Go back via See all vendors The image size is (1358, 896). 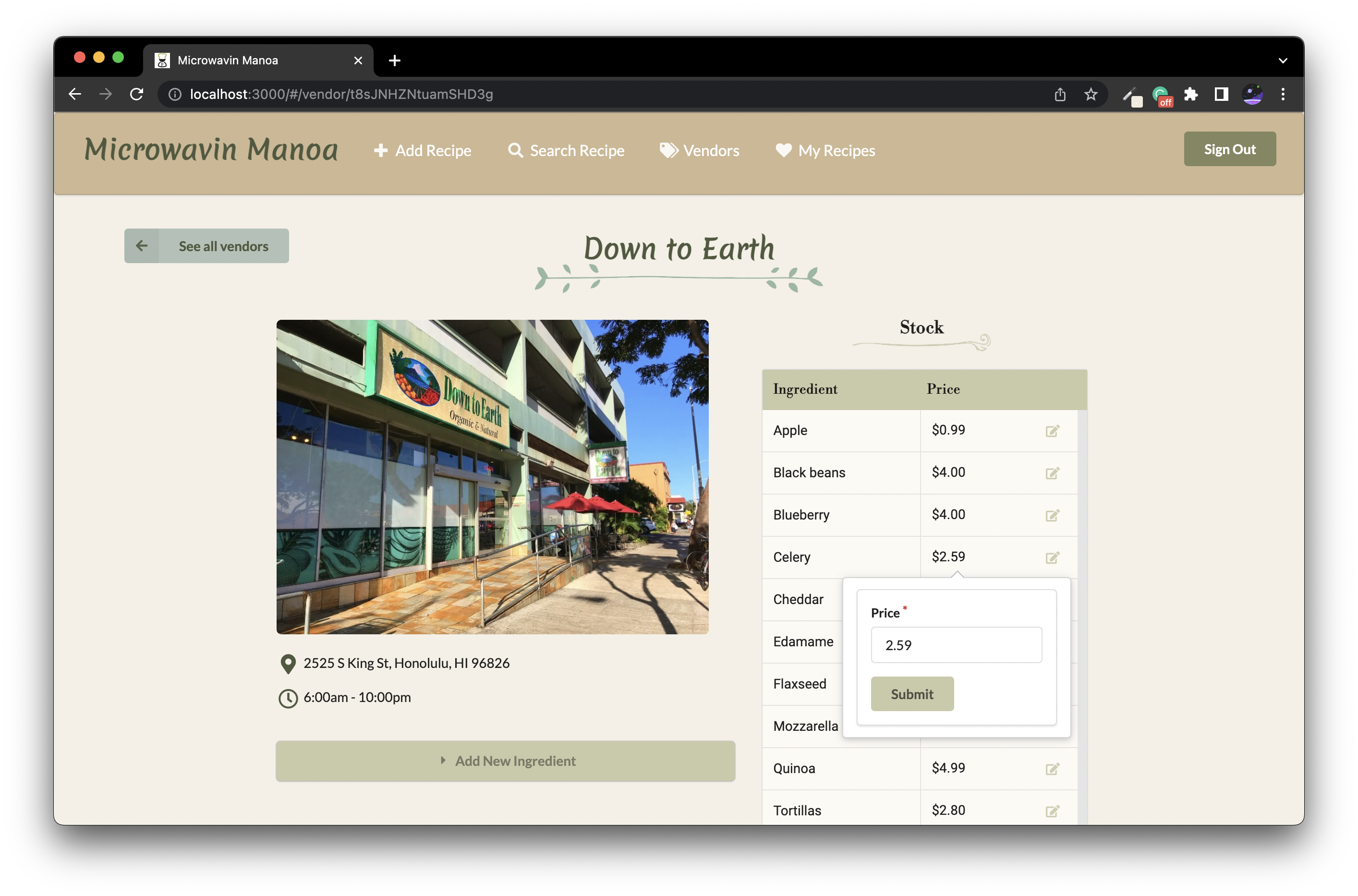pos(207,246)
